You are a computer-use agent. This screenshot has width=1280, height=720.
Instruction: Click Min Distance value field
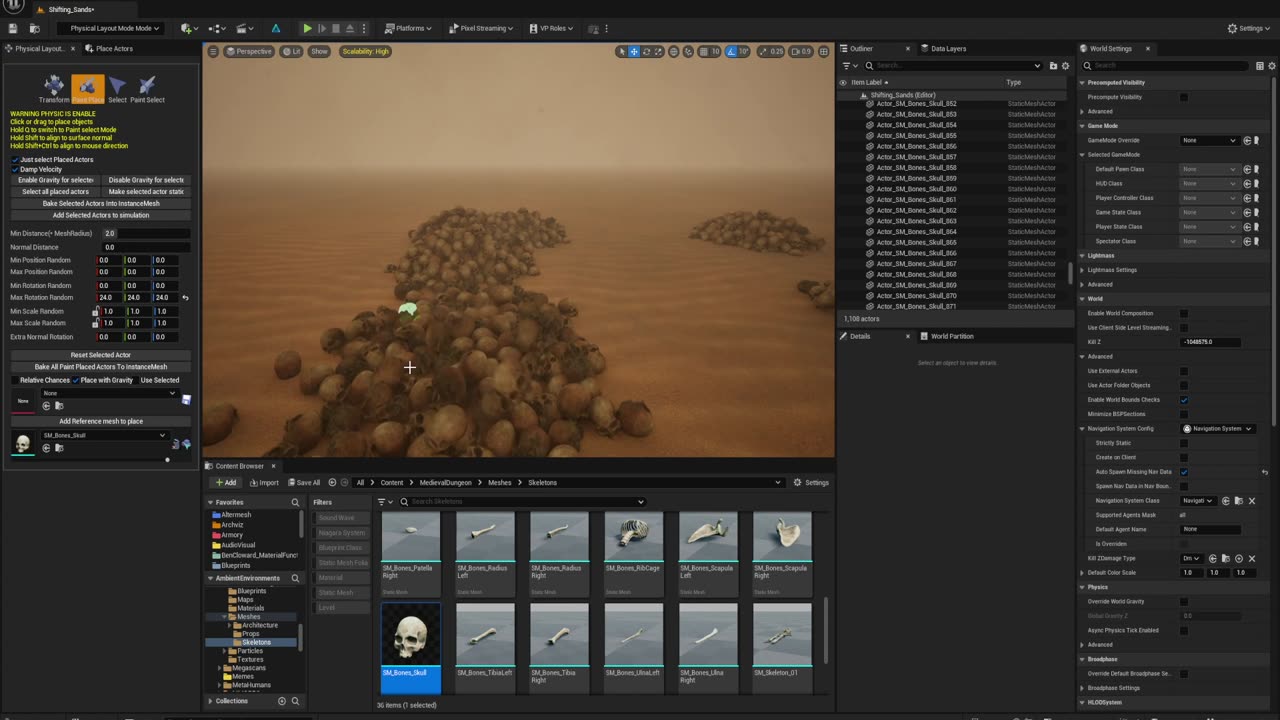[x=146, y=234]
